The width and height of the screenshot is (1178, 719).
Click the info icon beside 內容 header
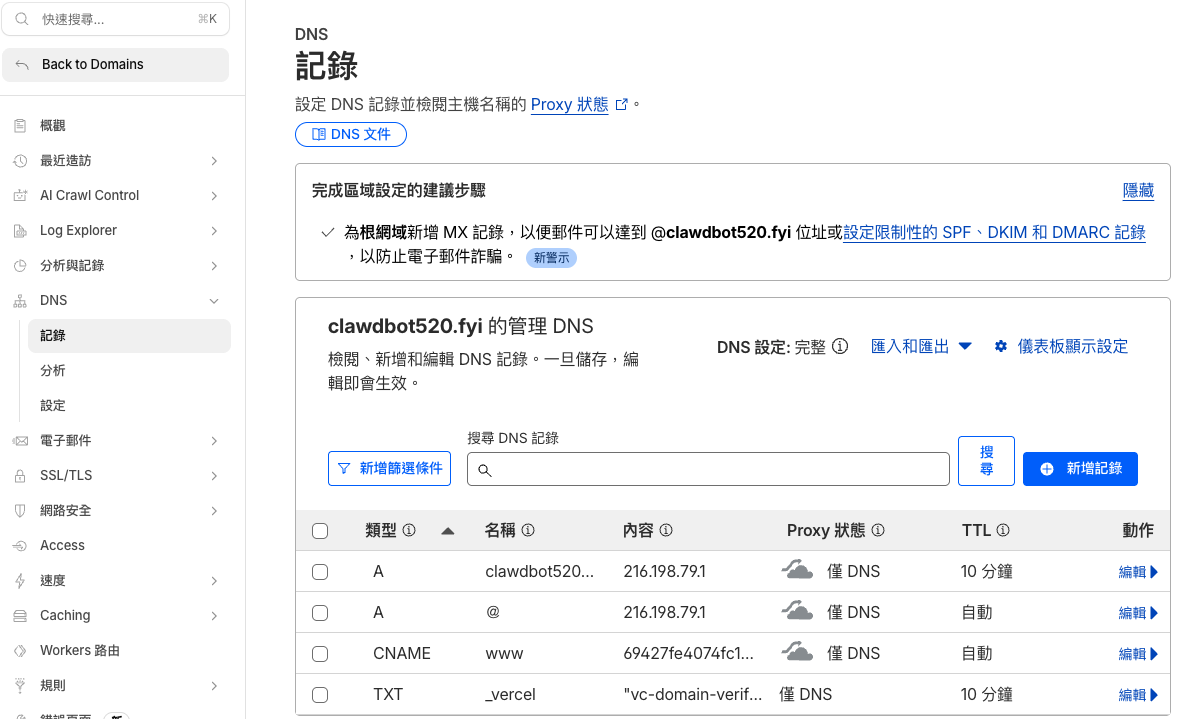coord(665,530)
